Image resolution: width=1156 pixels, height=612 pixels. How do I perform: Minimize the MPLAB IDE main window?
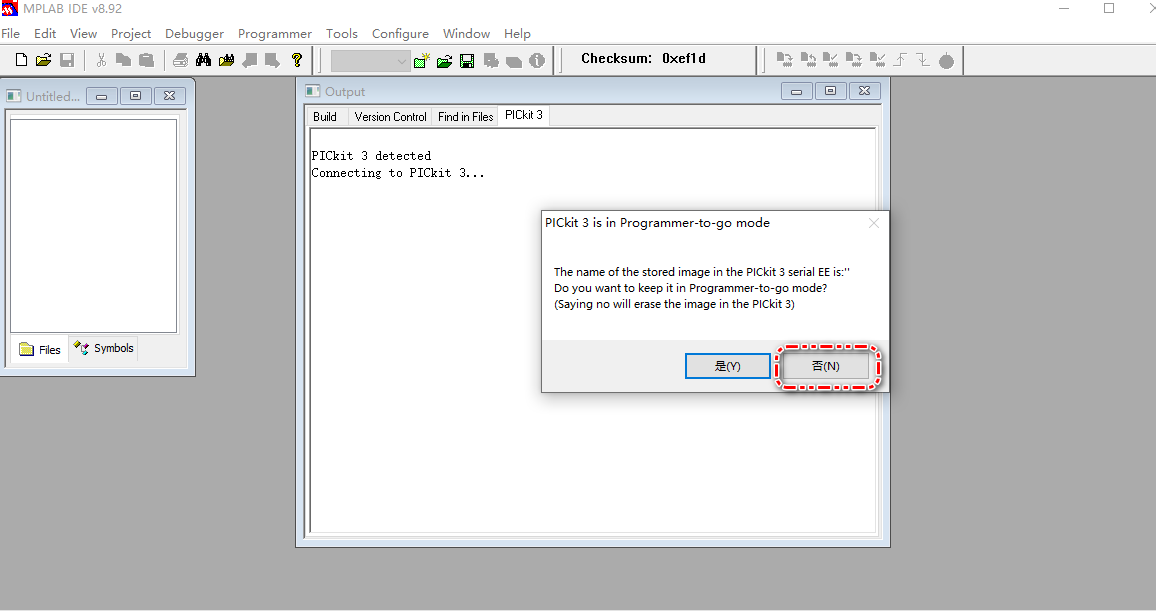click(x=1064, y=8)
